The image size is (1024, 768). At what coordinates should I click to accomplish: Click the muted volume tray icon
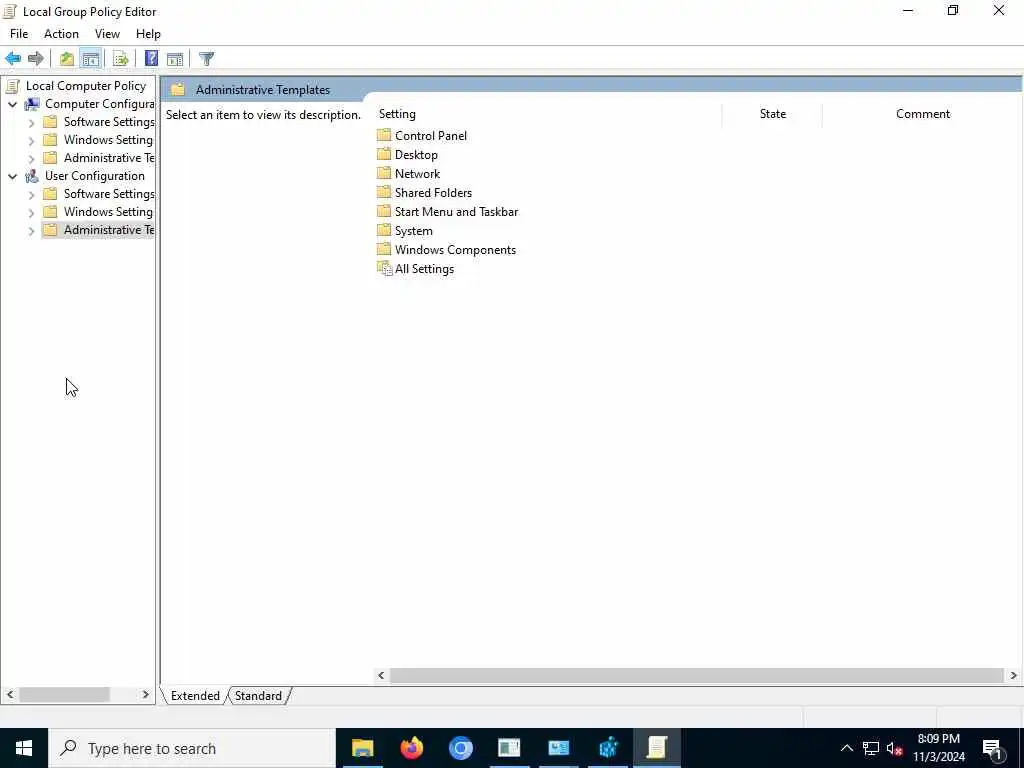[x=894, y=748]
